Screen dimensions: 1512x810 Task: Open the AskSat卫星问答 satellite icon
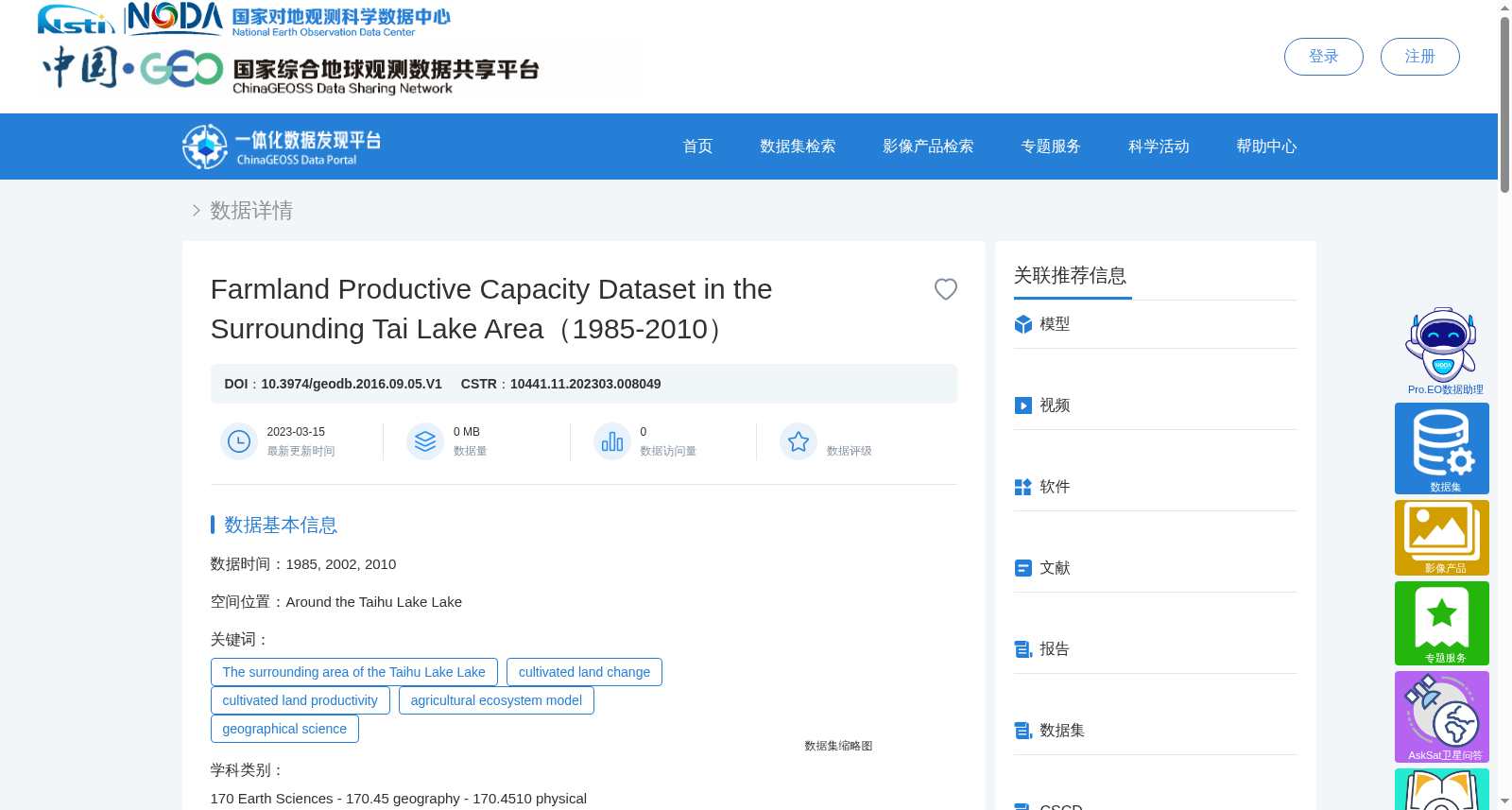[x=1442, y=716]
